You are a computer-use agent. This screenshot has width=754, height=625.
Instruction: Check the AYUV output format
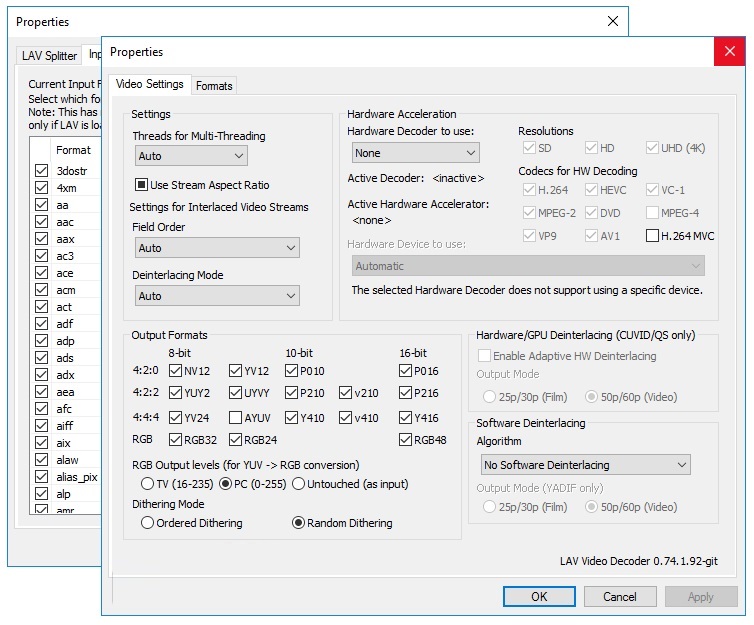click(236, 418)
